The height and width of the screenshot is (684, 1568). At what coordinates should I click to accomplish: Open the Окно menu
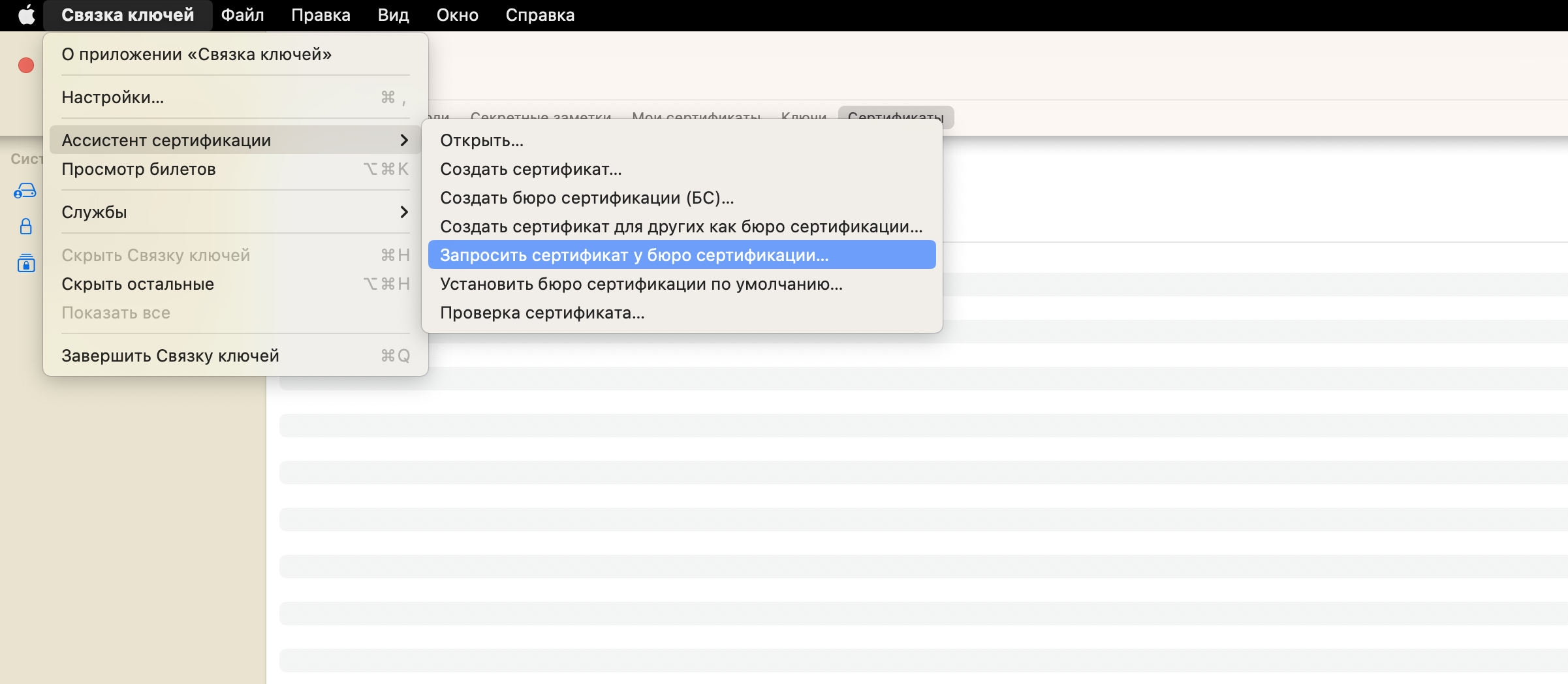point(457,15)
